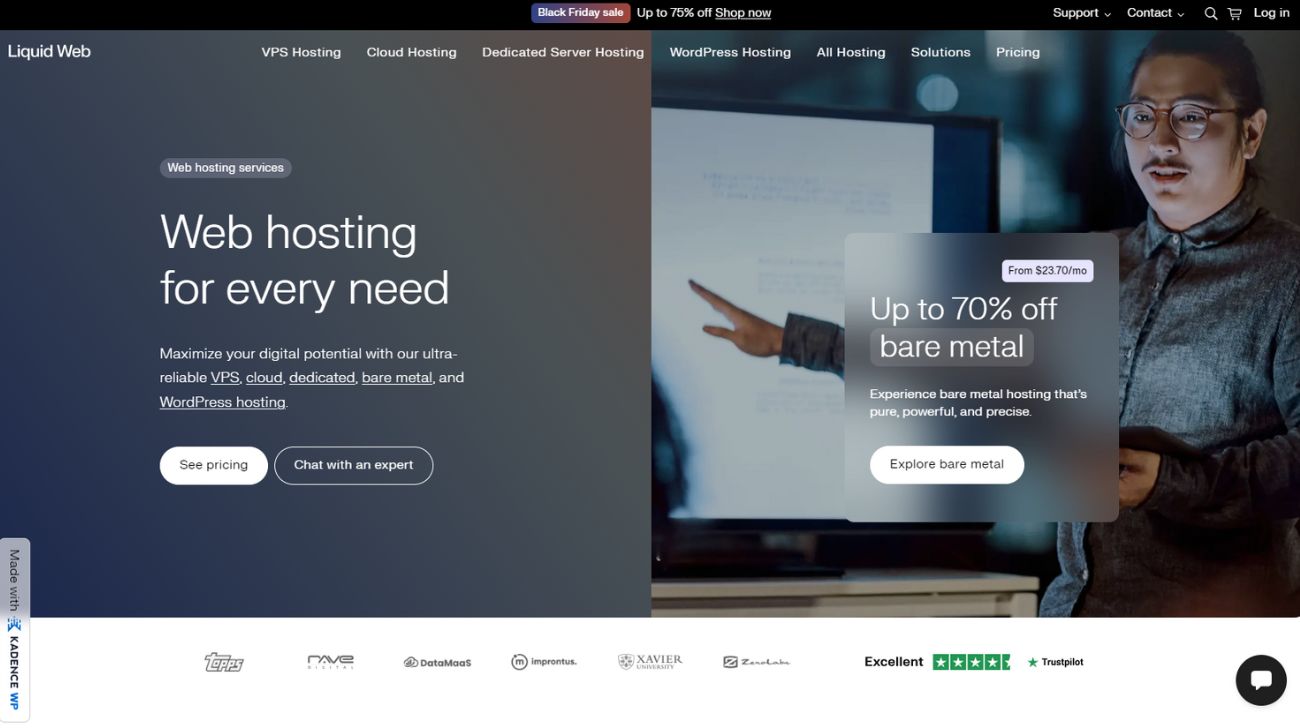Click the DataMaaS logo
1300x728 pixels.
click(437, 662)
